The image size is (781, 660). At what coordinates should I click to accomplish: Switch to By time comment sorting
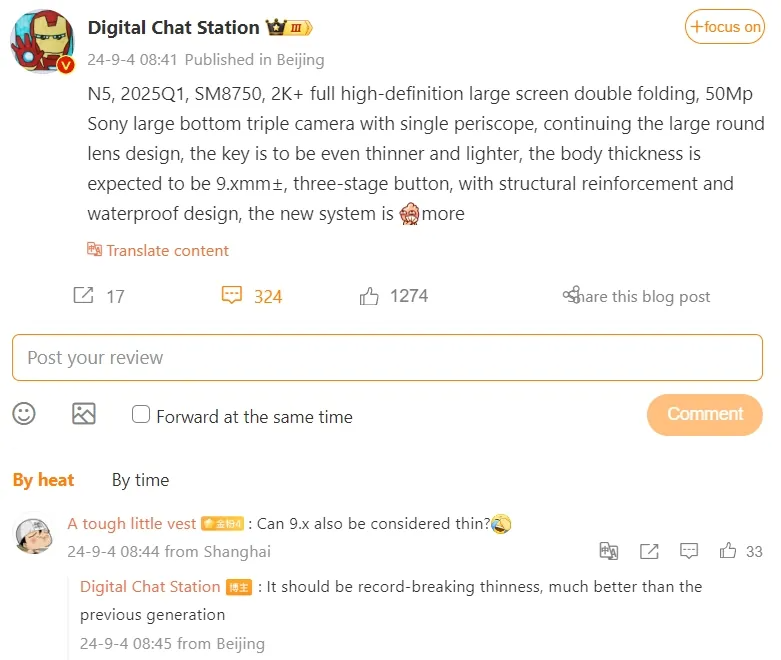(140, 480)
